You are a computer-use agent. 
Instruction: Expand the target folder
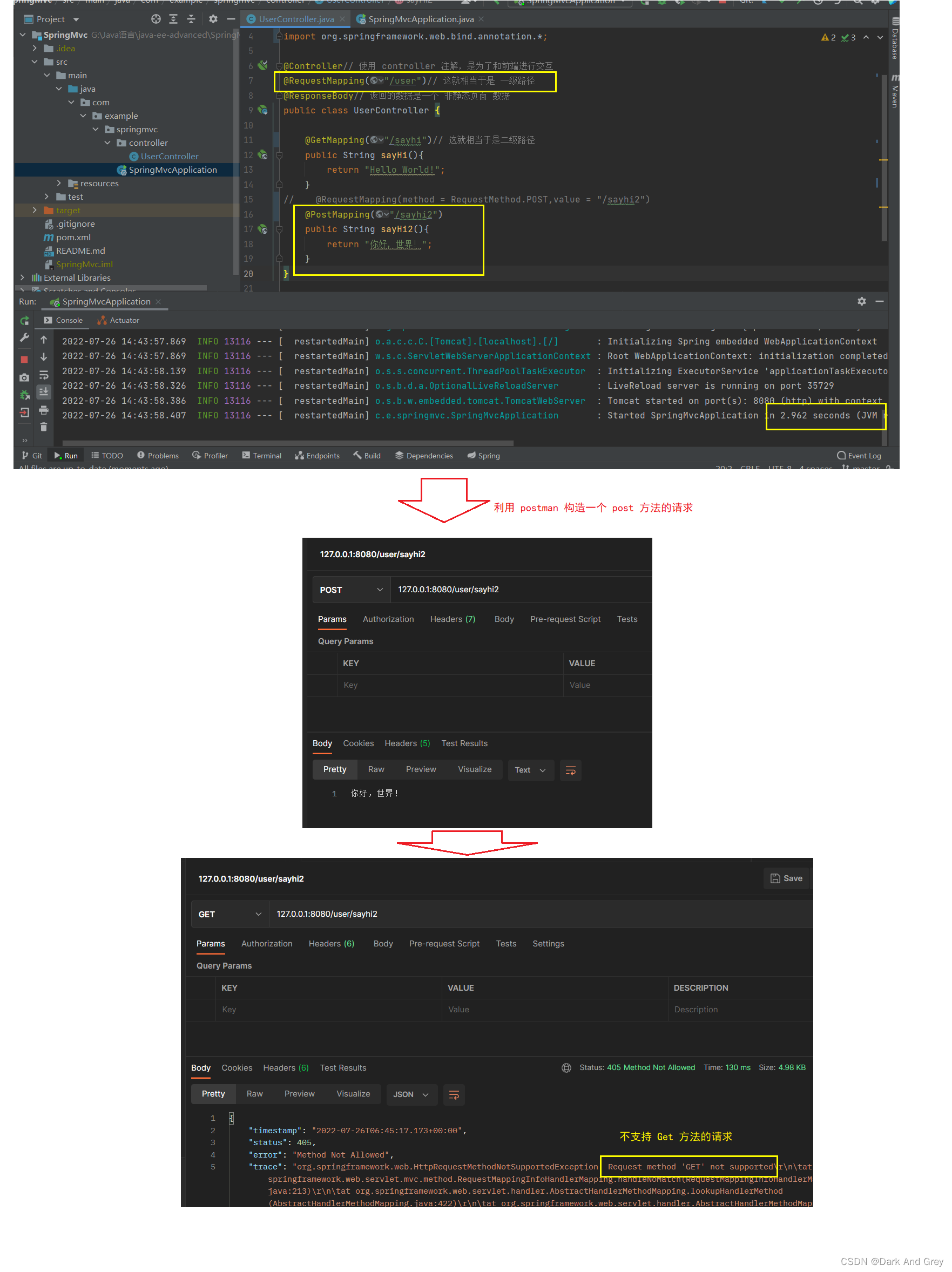pos(35,210)
